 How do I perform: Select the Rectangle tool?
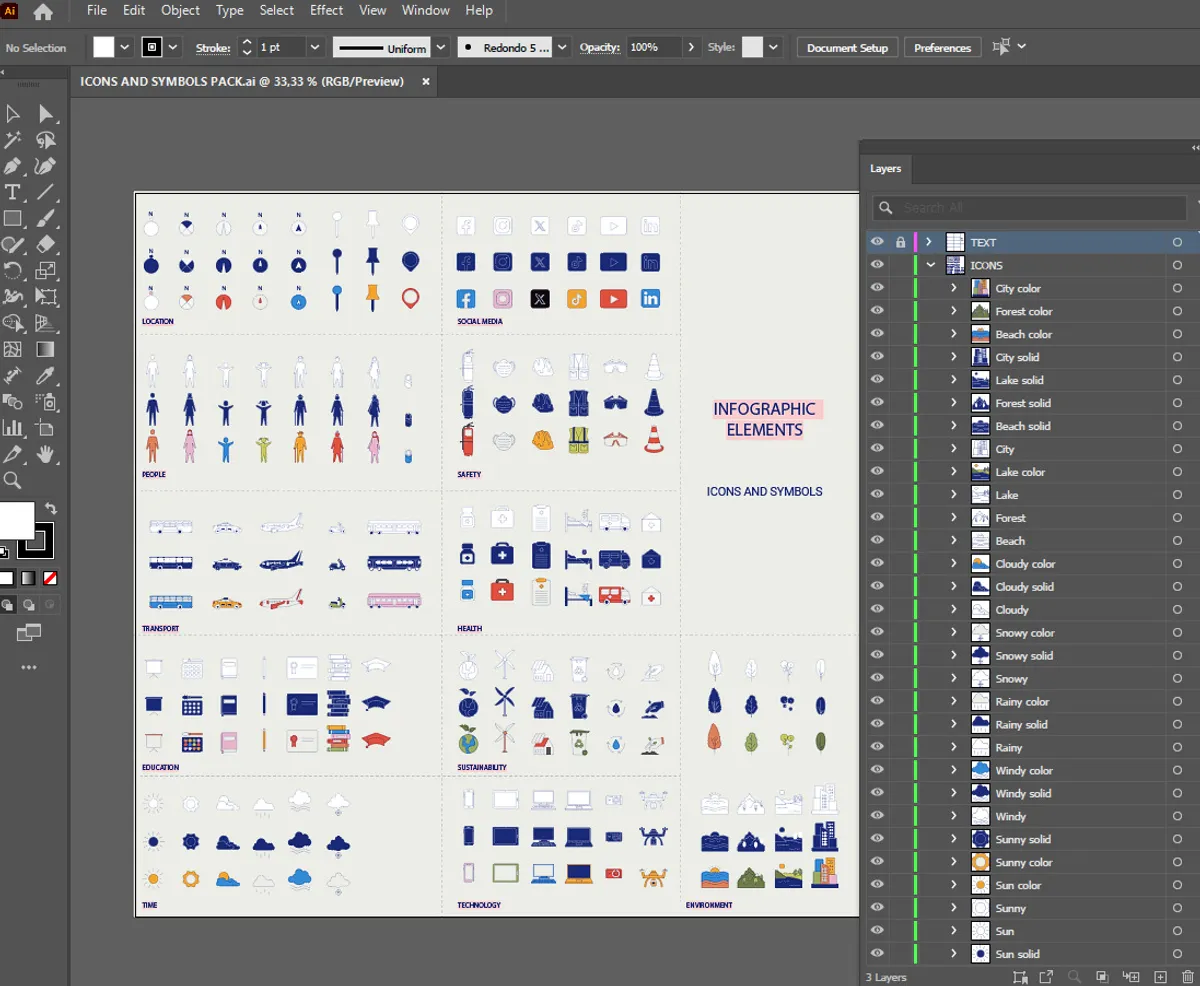[11, 216]
